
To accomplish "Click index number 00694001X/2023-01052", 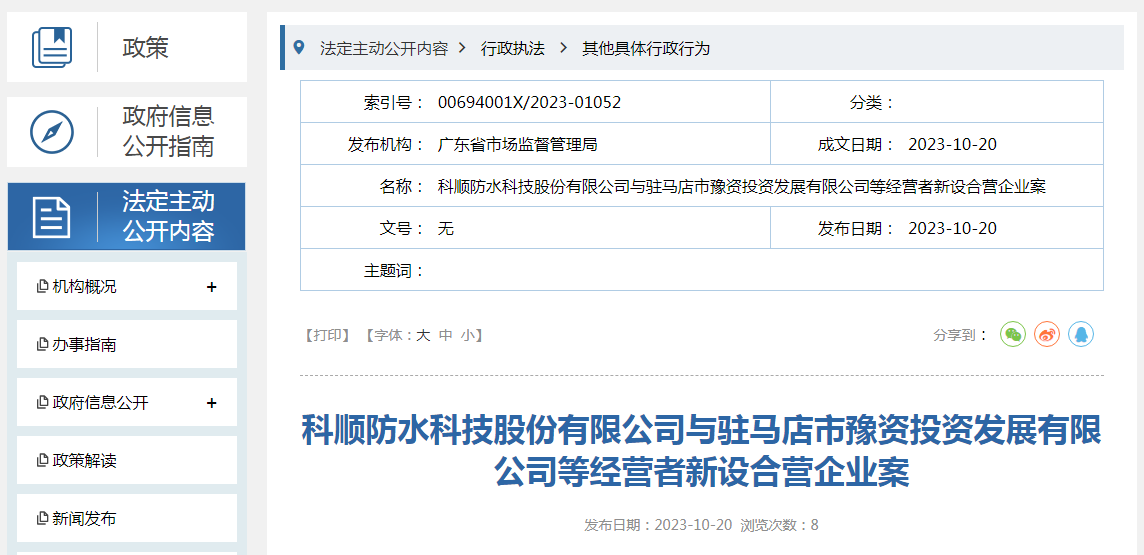I will coord(530,102).
